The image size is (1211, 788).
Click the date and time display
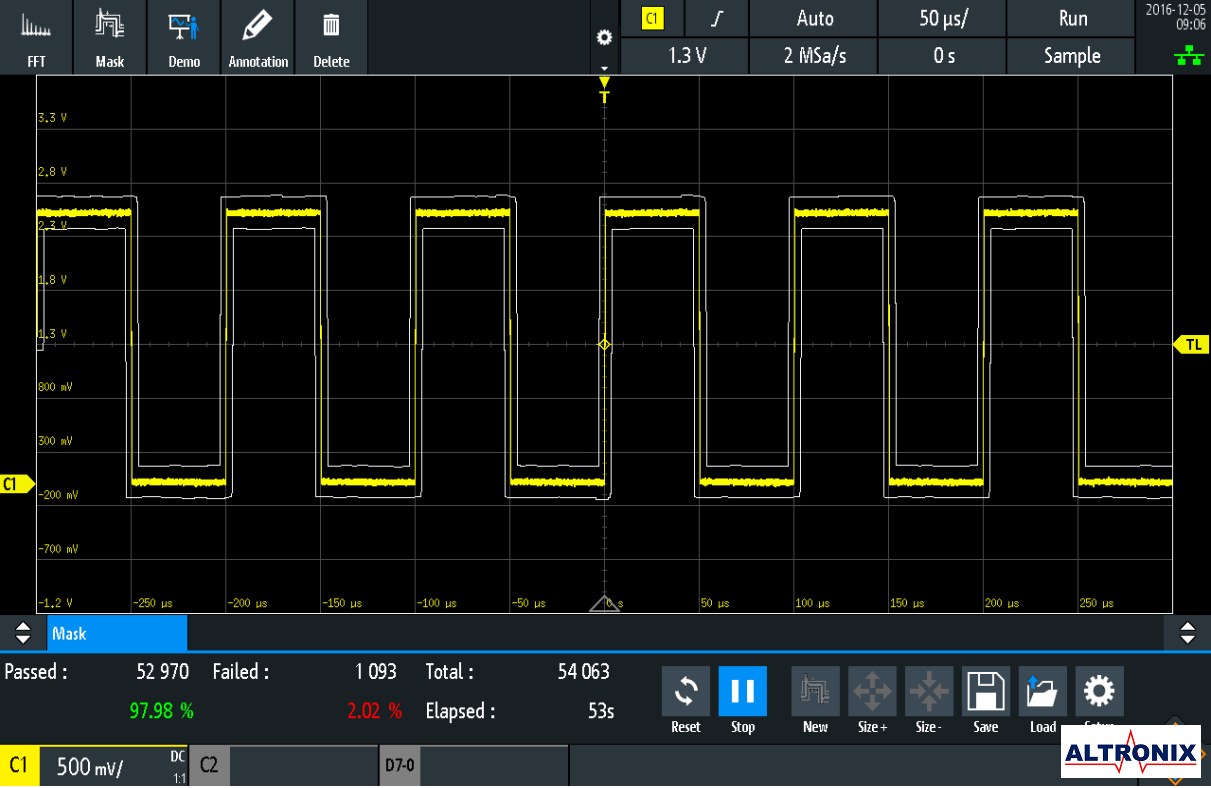(1177, 17)
